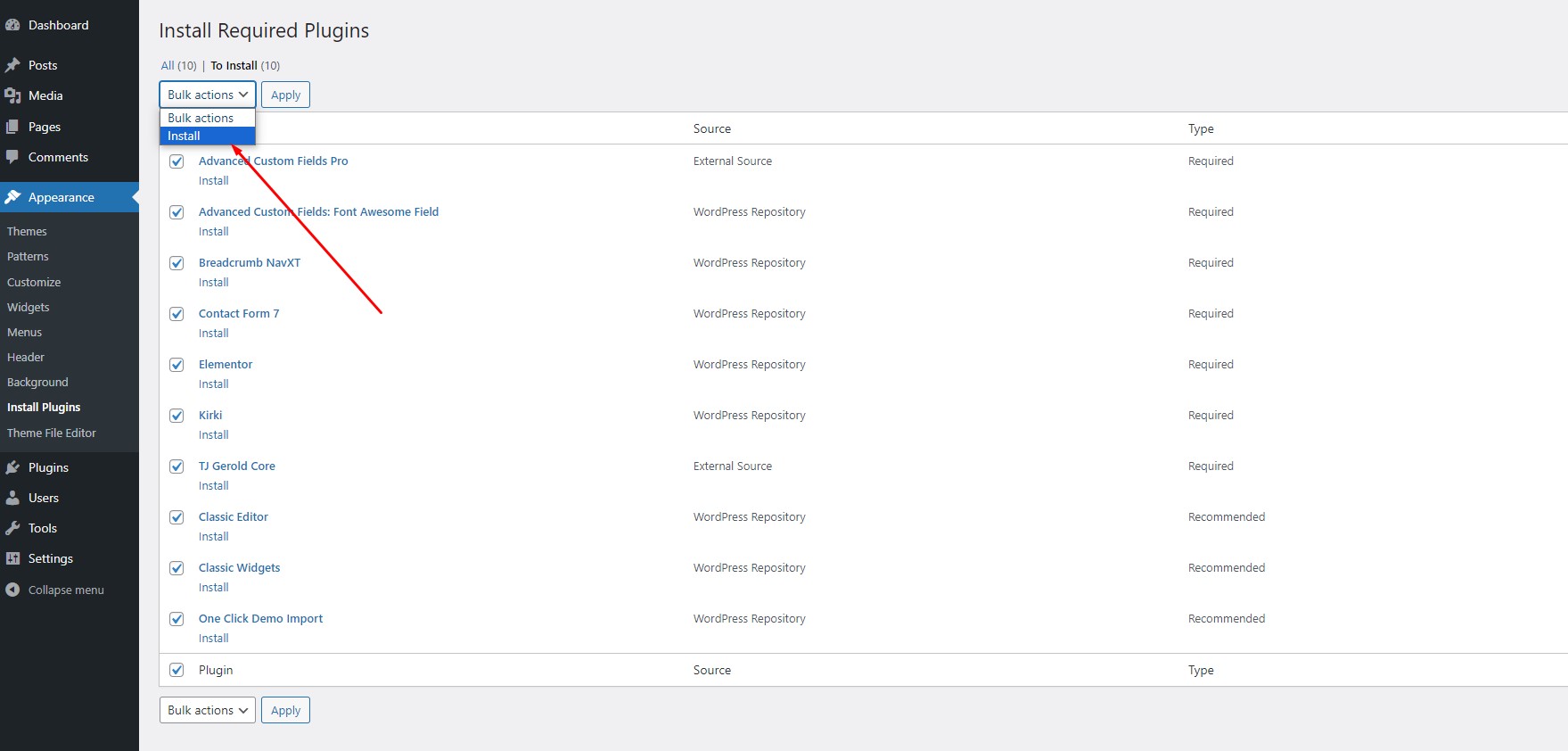Open the Font Awesome Field plugin link
The width and height of the screenshot is (1568, 751).
click(x=319, y=211)
